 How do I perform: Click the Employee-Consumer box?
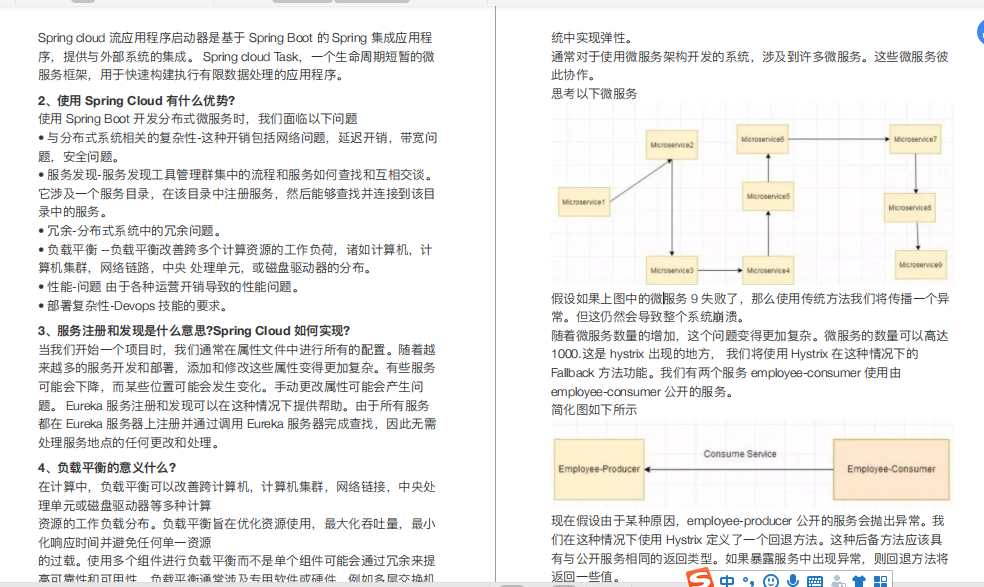coord(891,469)
